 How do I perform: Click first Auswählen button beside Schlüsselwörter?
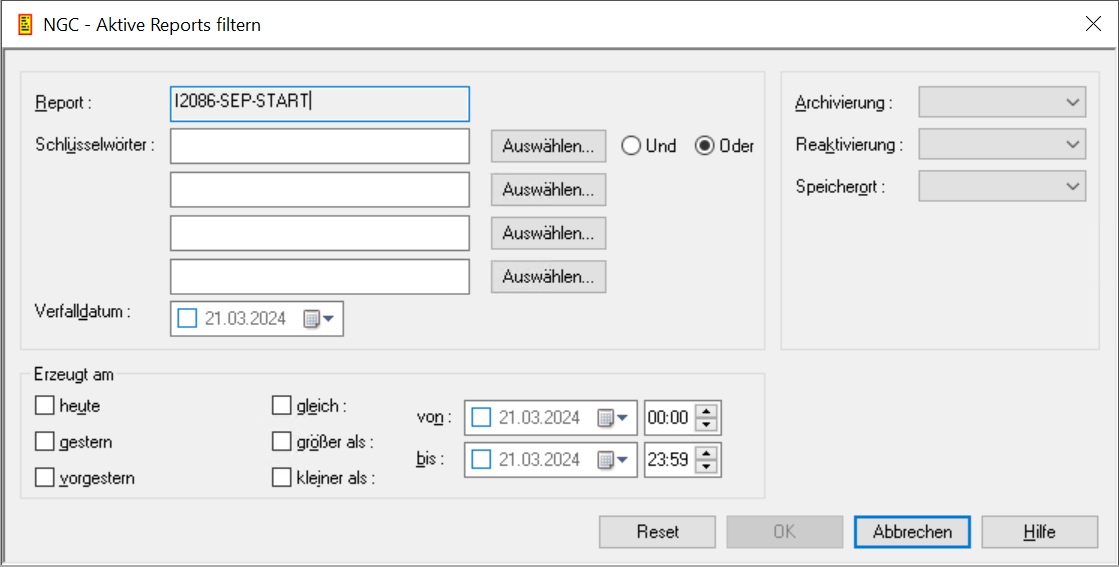(x=548, y=146)
